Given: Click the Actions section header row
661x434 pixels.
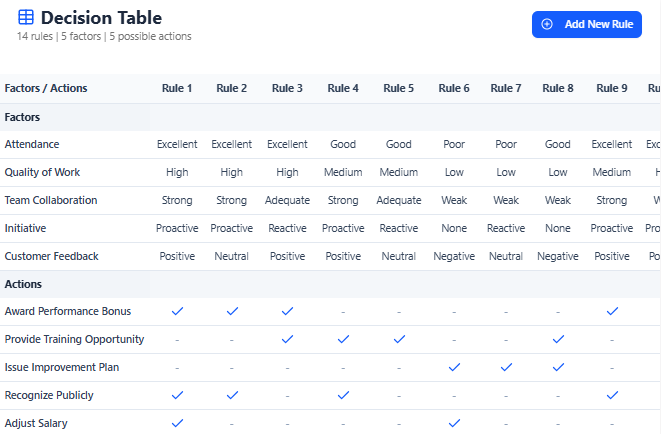Looking at the screenshot, I should pyautogui.click(x=23, y=284).
